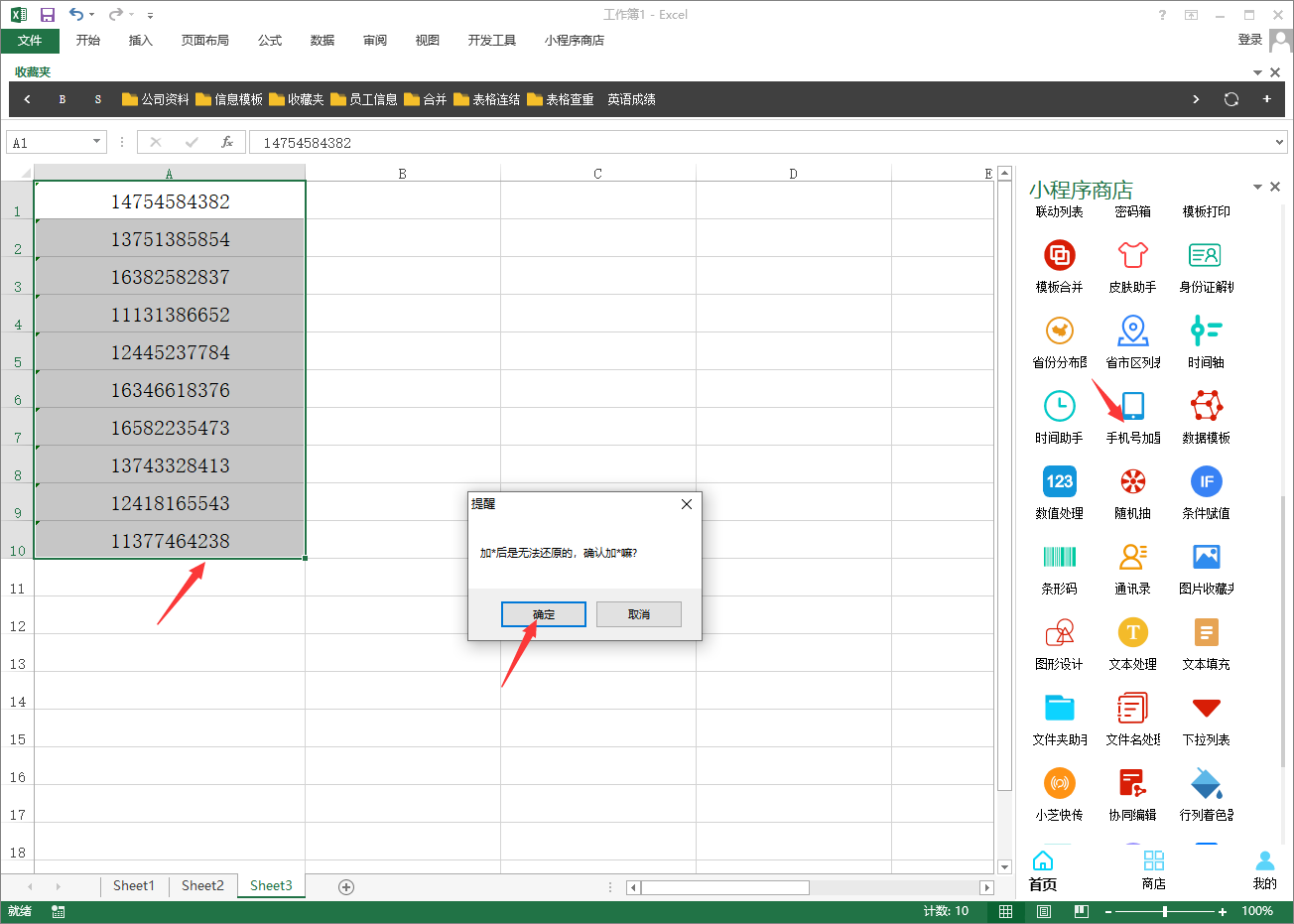This screenshot has height=924, width=1294.
Task: Click 登录 to sign in
Action: [x=1250, y=40]
